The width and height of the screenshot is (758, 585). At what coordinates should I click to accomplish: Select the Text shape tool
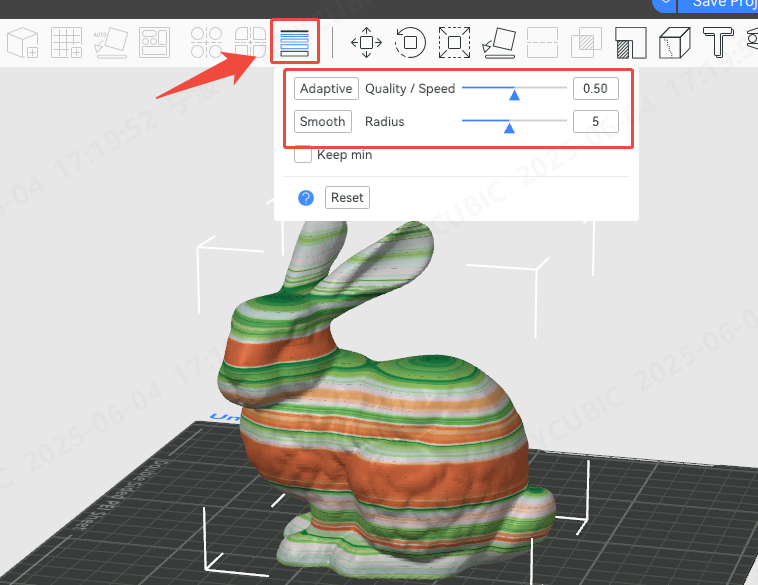[x=718, y=43]
